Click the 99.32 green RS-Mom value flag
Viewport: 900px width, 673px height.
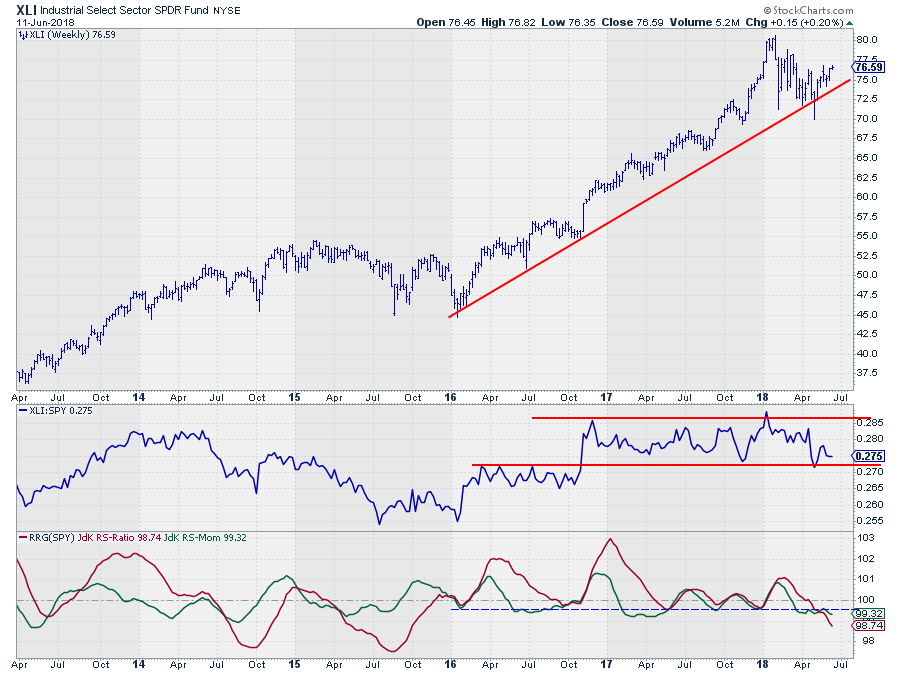(x=868, y=613)
